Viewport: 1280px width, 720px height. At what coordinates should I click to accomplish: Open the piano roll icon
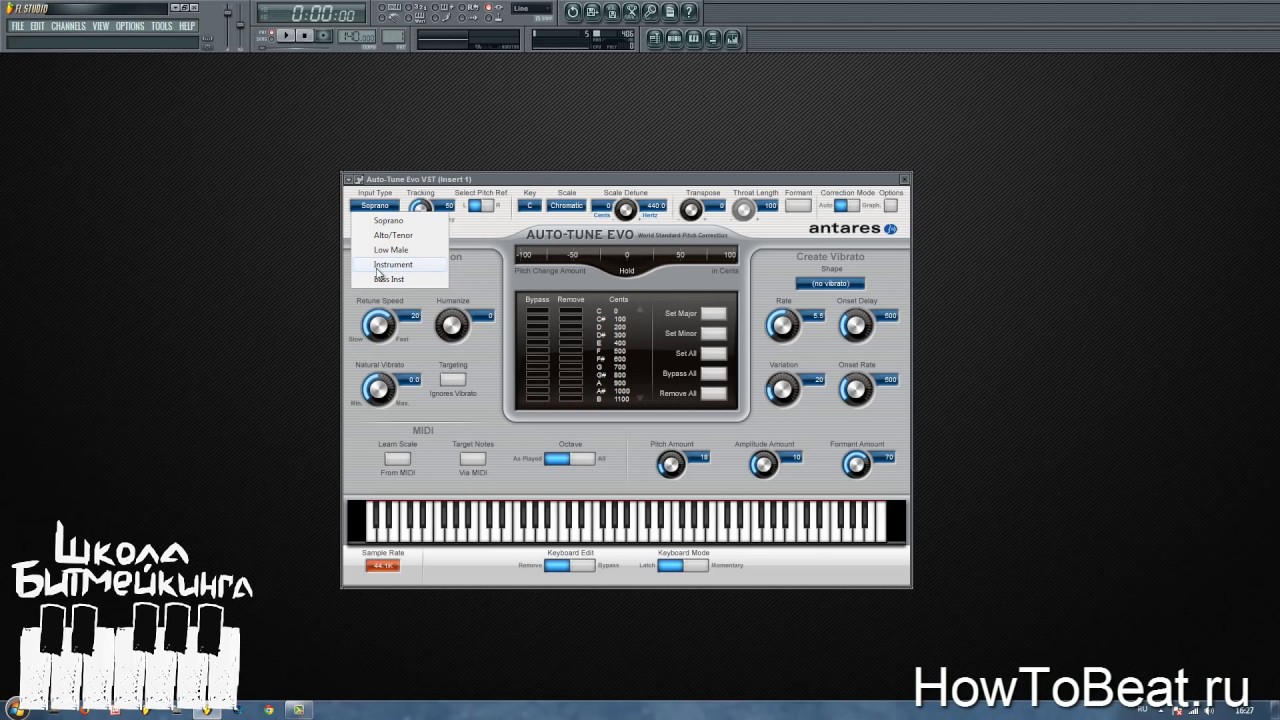pyautogui.click(x=693, y=38)
